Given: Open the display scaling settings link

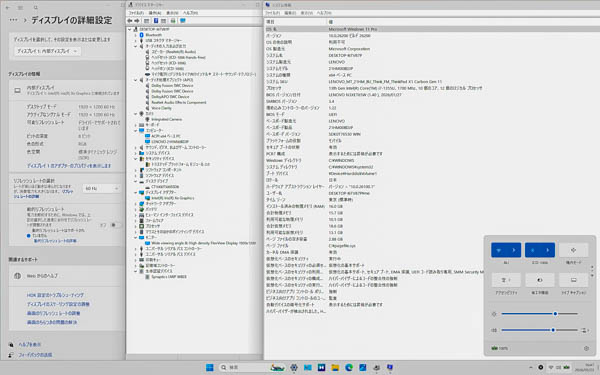Looking at the screenshot, I should point(58,304).
